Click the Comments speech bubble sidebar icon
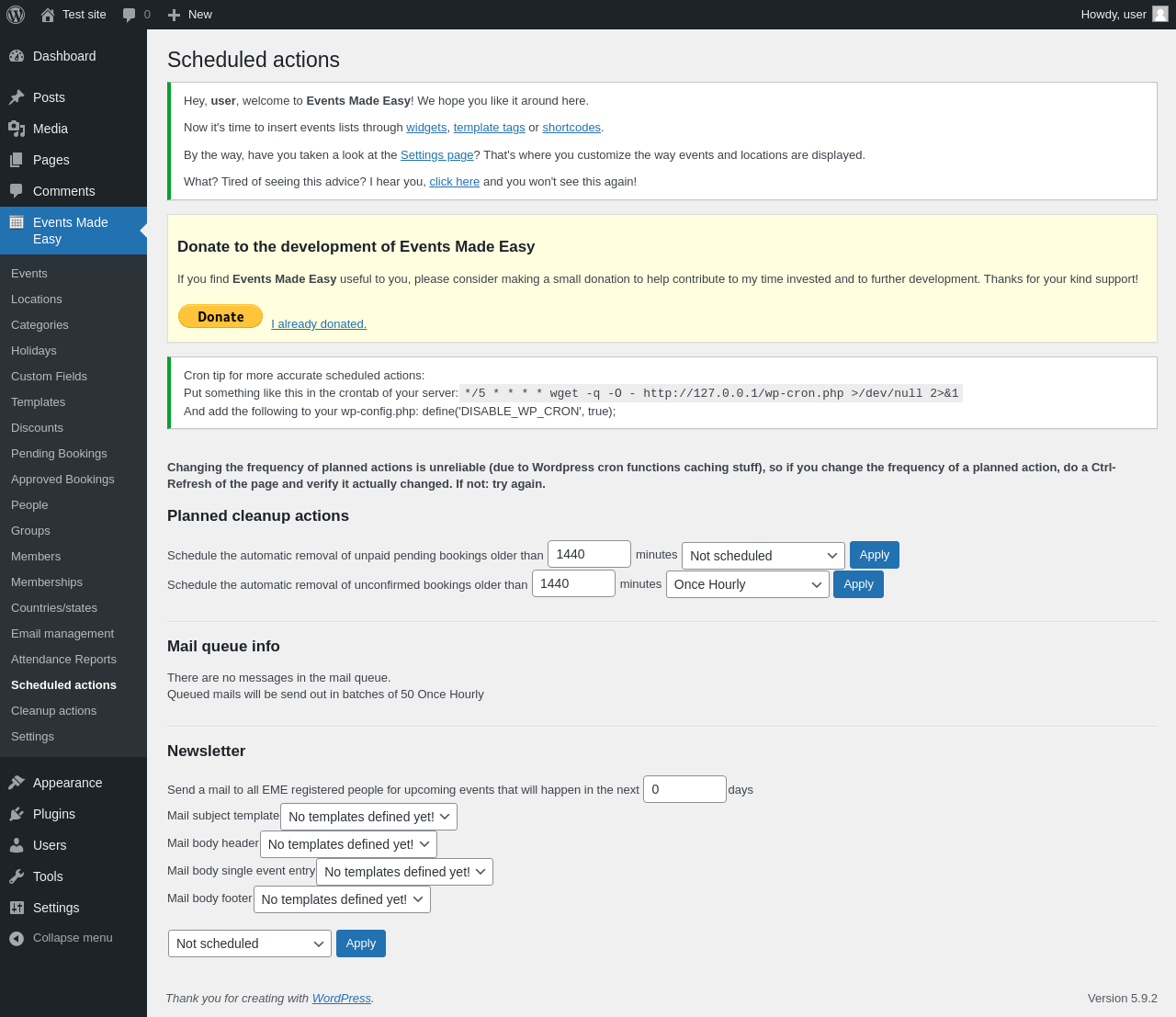This screenshot has height=1017, width=1176. tap(17, 191)
